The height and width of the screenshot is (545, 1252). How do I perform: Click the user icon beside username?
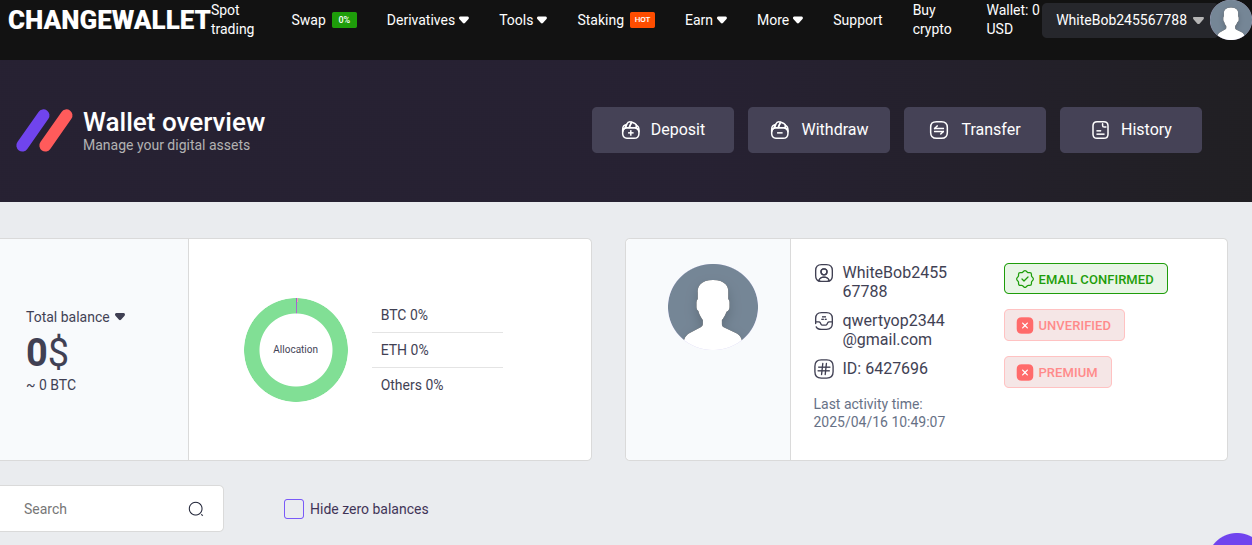824,272
